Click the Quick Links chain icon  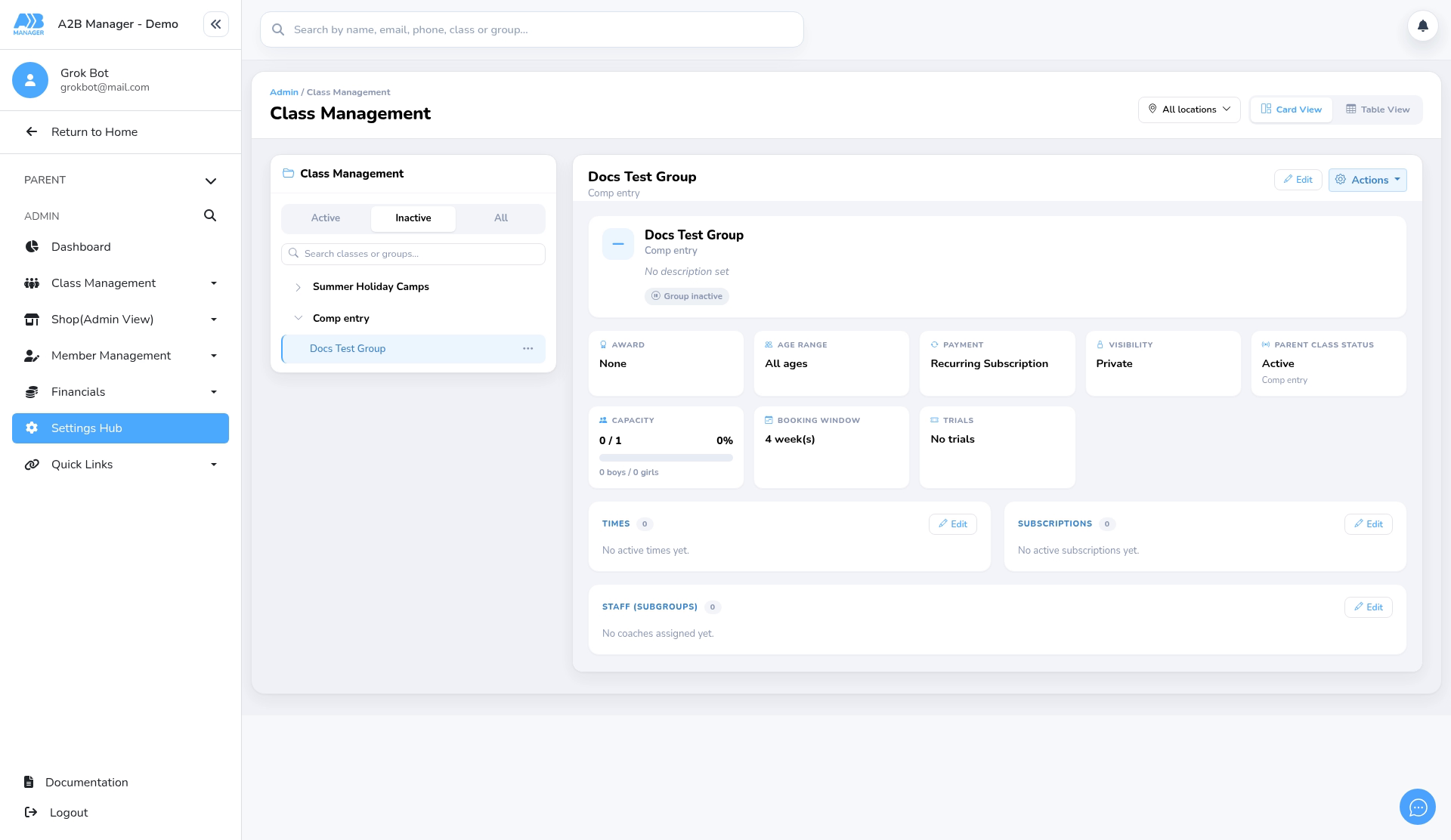(x=32, y=465)
